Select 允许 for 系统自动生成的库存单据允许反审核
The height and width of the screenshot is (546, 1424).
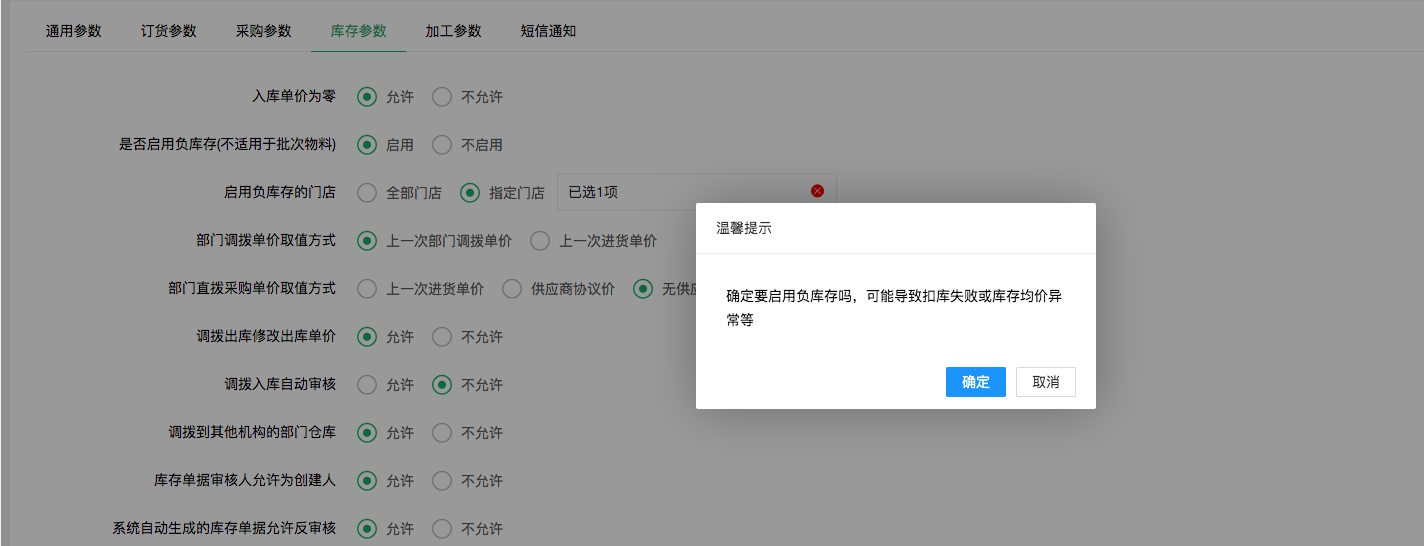coord(367,529)
